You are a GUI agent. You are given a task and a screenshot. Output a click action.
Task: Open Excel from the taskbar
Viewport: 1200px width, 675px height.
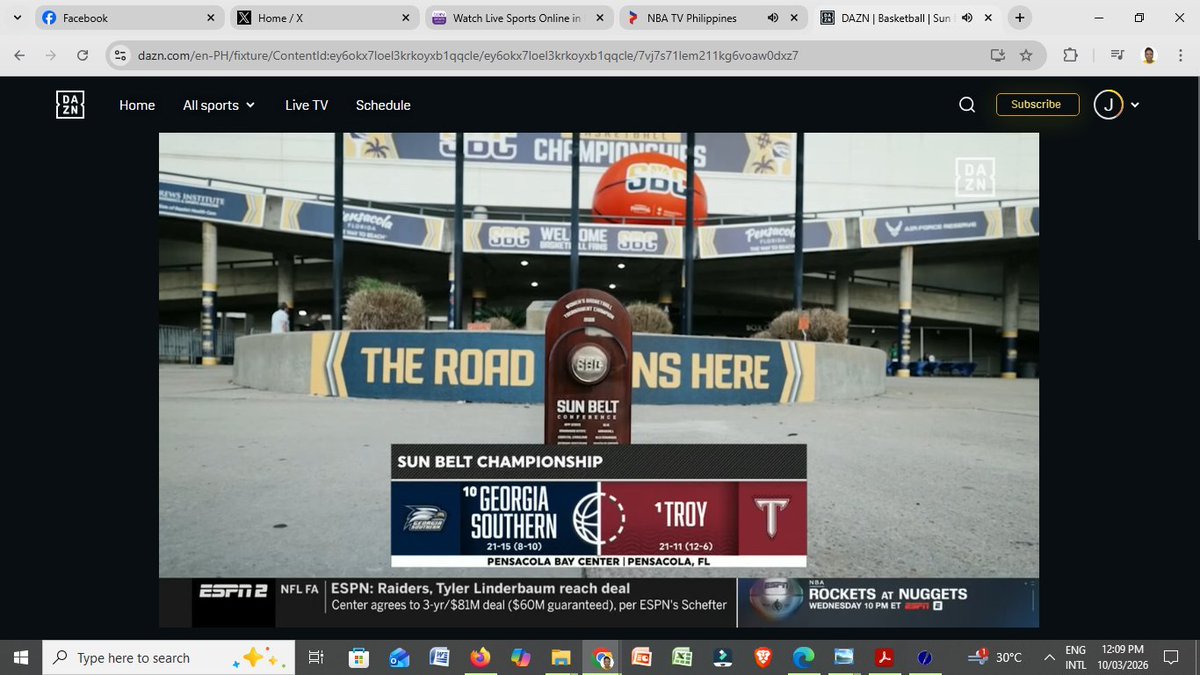(x=682, y=657)
